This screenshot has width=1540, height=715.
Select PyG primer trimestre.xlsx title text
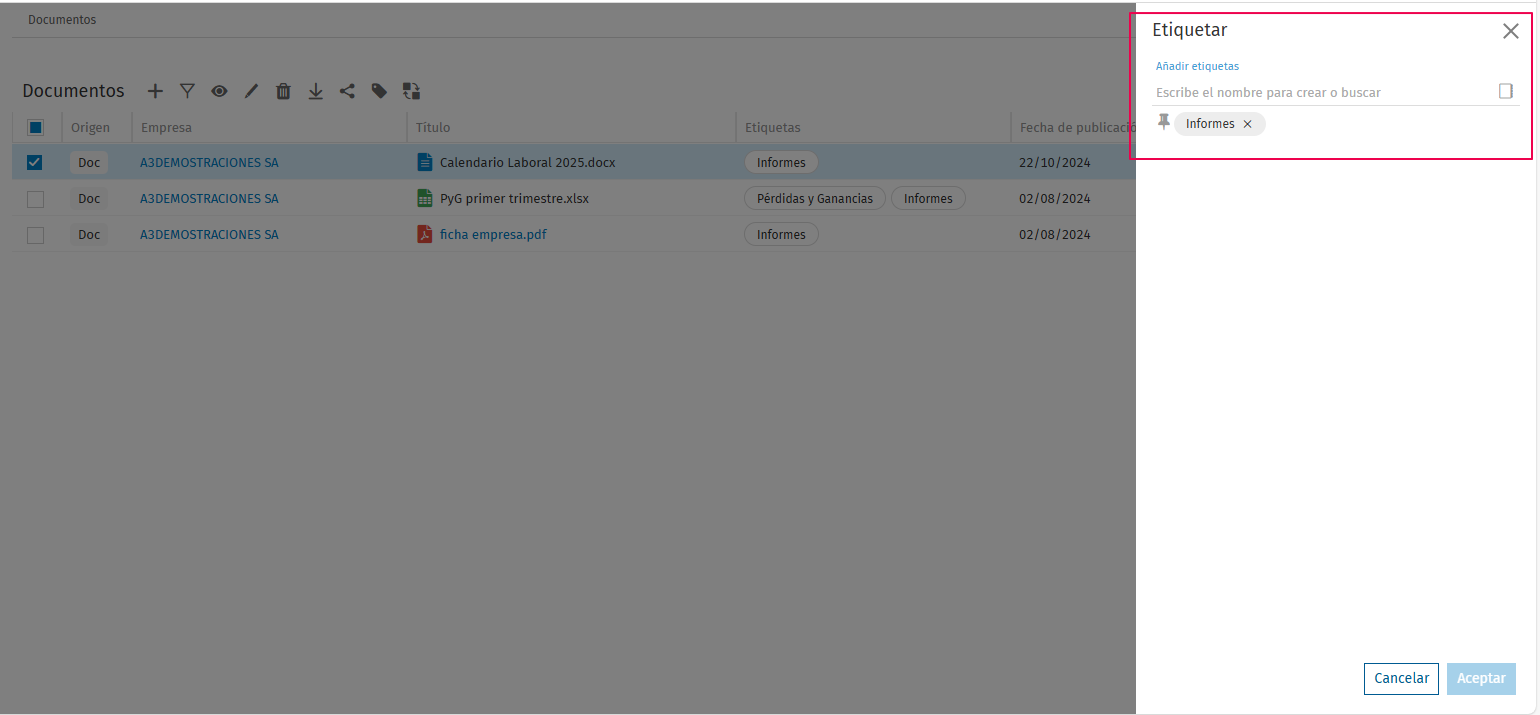[514, 198]
